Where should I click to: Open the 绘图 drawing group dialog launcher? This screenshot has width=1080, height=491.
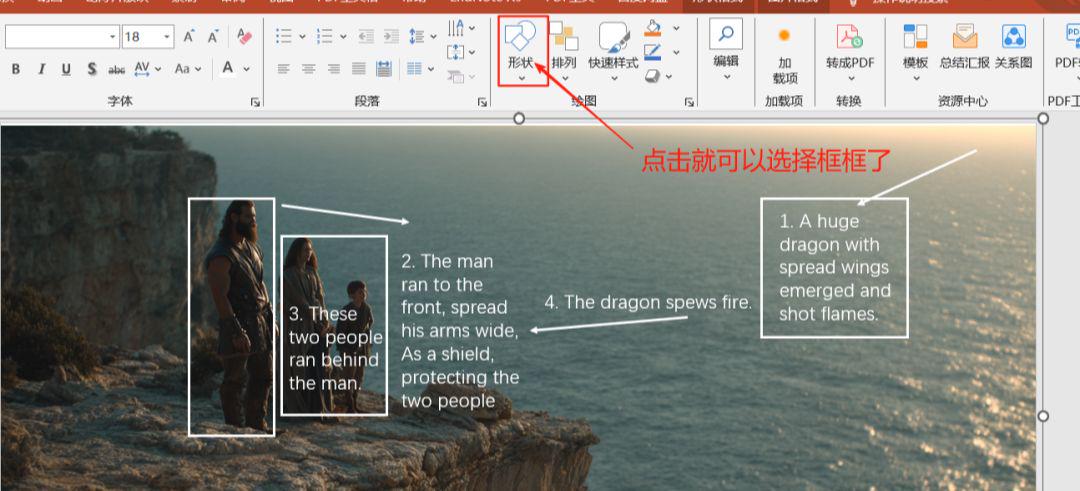689,102
